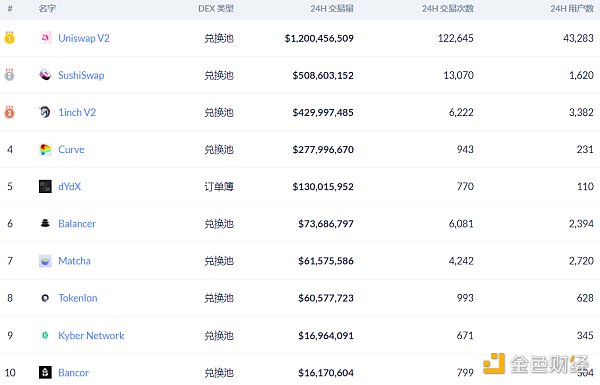The height and width of the screenshot is (385, 600).
Task: Click the bronze third-place medal icon
Action: [10, 112]
